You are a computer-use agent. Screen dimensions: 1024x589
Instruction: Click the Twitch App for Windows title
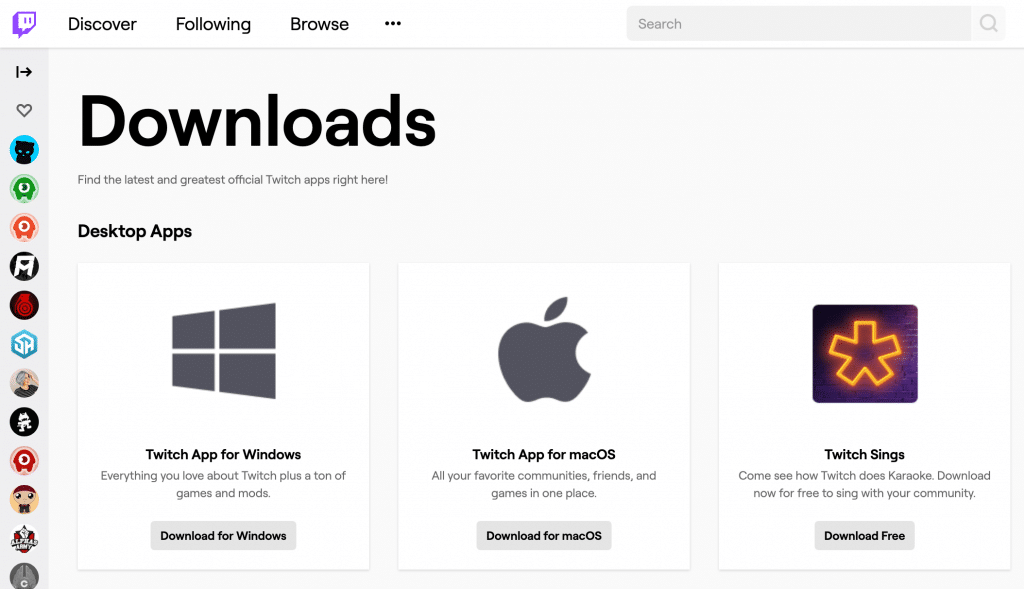click(x=223, y=454)
